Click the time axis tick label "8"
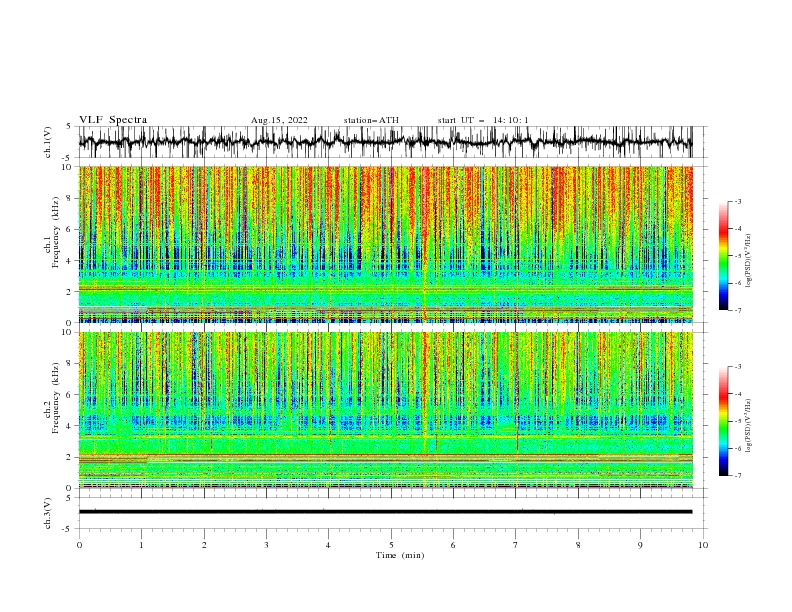This screenshot has width=792, height=612. pos(578,545)
